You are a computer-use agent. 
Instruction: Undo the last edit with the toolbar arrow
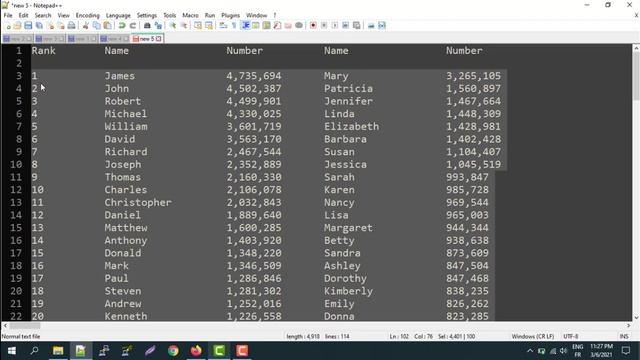point(122,25)
